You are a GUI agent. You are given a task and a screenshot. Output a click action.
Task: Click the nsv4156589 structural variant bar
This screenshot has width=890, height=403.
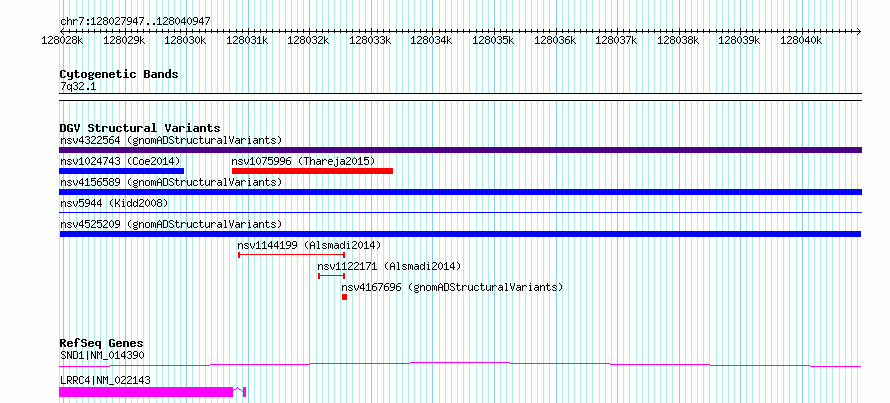click(460, 192)
